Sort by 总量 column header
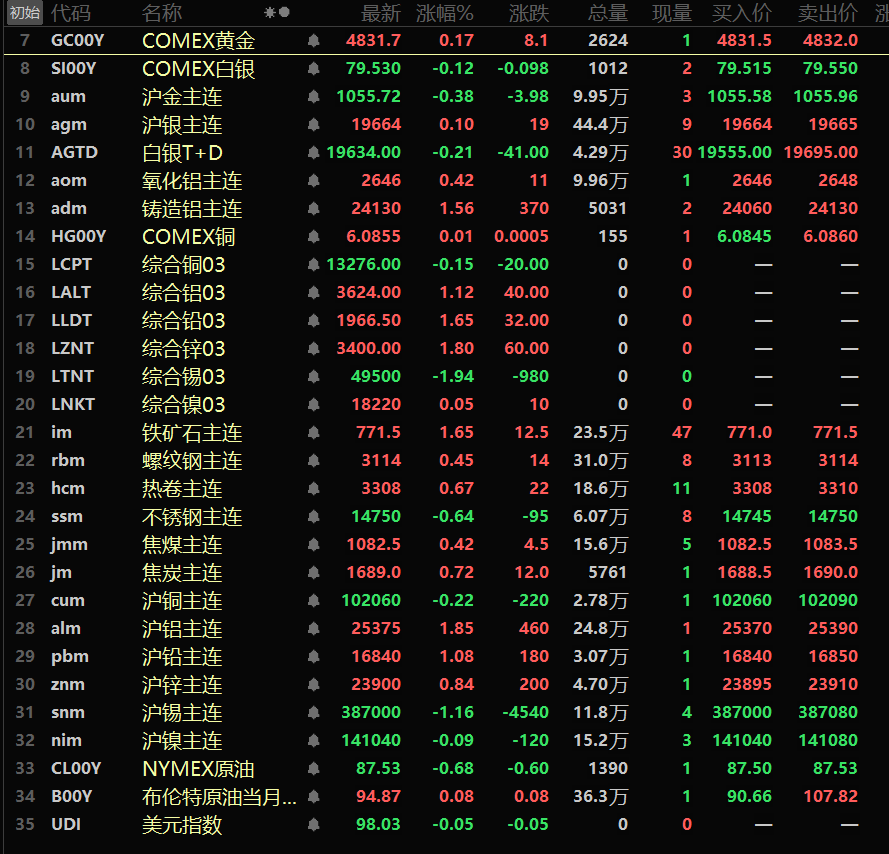This screenshot has height=854, width=889. pos(608,13)
